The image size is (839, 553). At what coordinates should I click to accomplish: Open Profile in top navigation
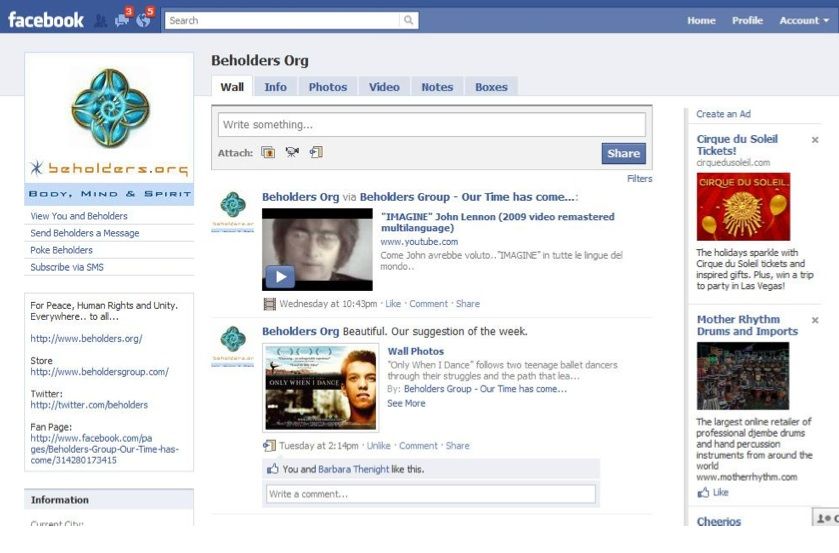(x=747, y=20)
